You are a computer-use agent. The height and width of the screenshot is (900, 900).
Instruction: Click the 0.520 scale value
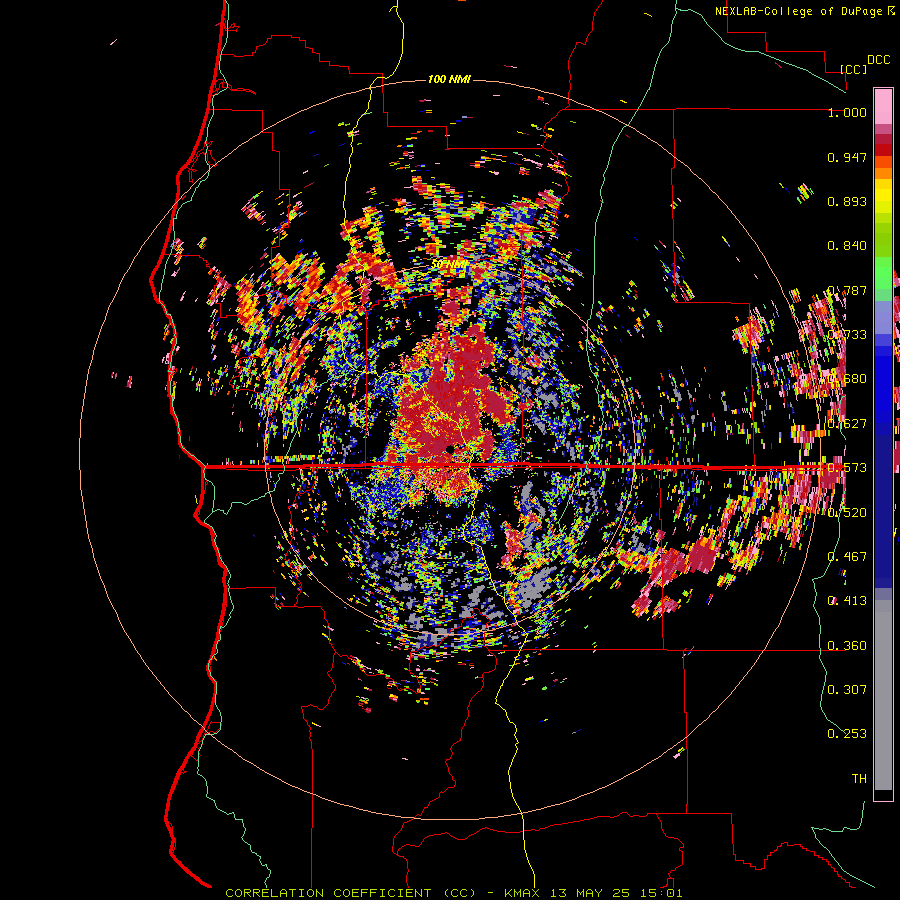847,512
